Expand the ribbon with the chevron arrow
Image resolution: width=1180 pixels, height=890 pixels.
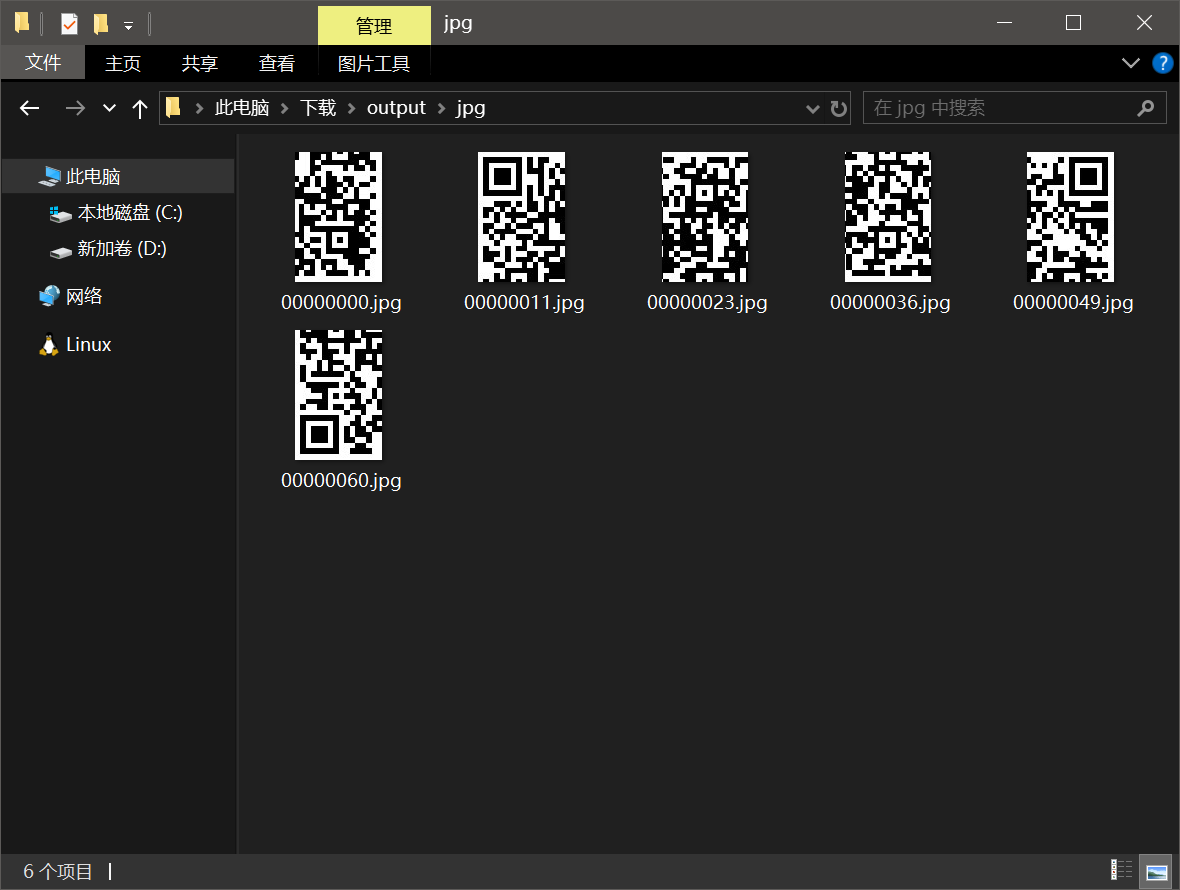pyautogui.click(x=1131, y=63)
